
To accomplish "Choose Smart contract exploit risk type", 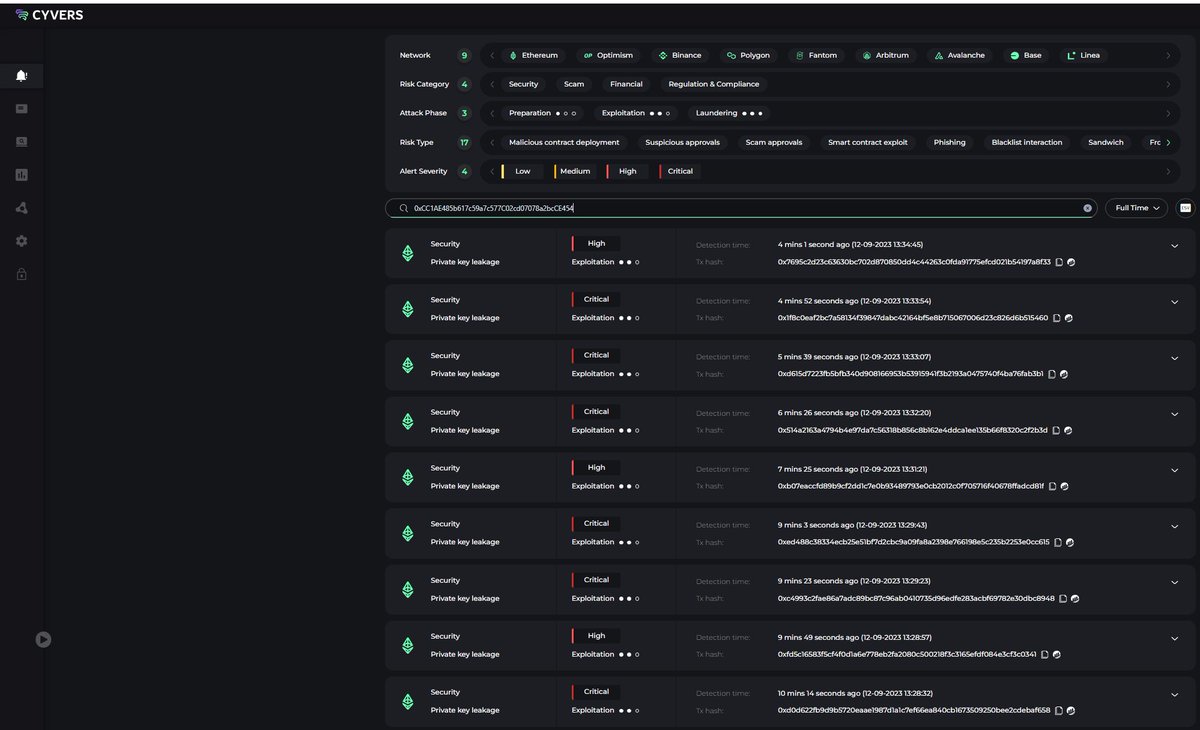I will click(868, 142).
